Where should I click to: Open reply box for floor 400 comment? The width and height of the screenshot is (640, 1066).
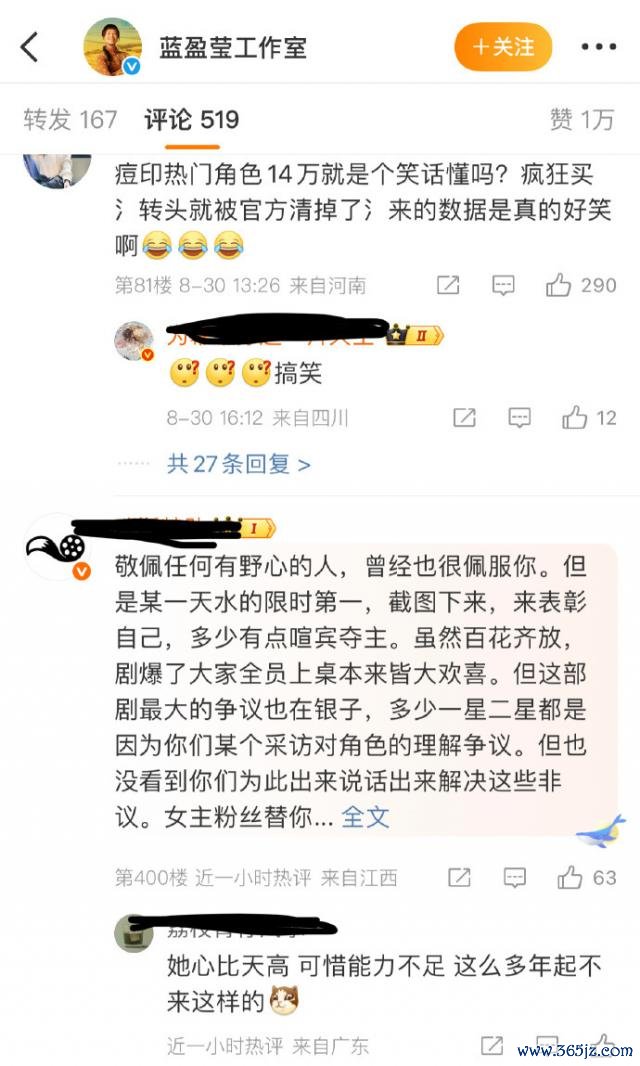[x=515, y=878]
